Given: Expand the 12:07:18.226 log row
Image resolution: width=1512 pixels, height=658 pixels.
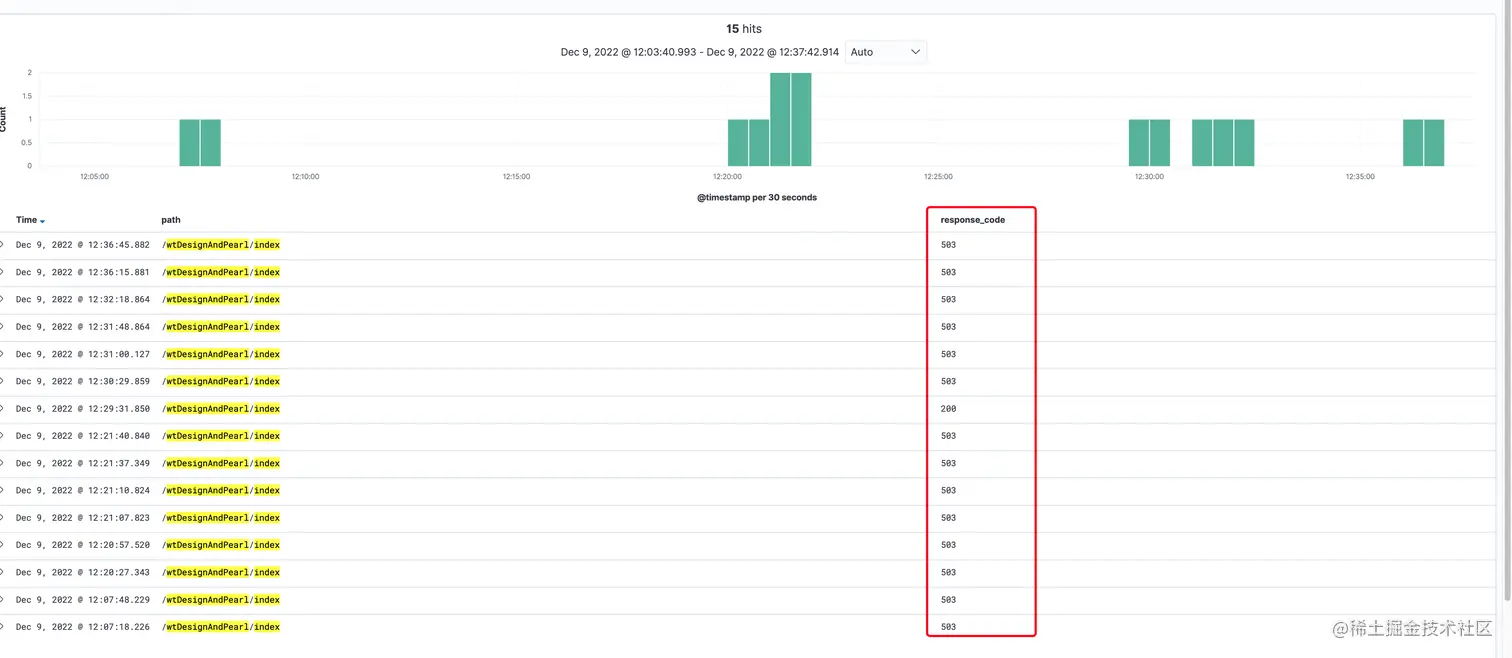Looking at the screenshot, I should 2,627.
